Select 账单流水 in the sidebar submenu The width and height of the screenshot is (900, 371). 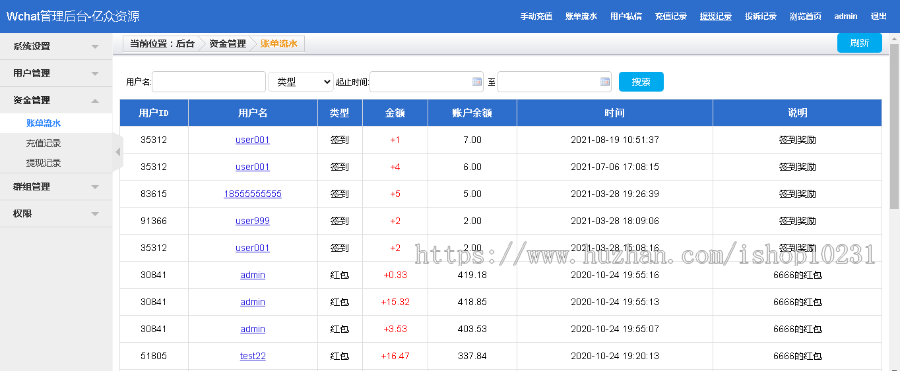coord(44,123)
